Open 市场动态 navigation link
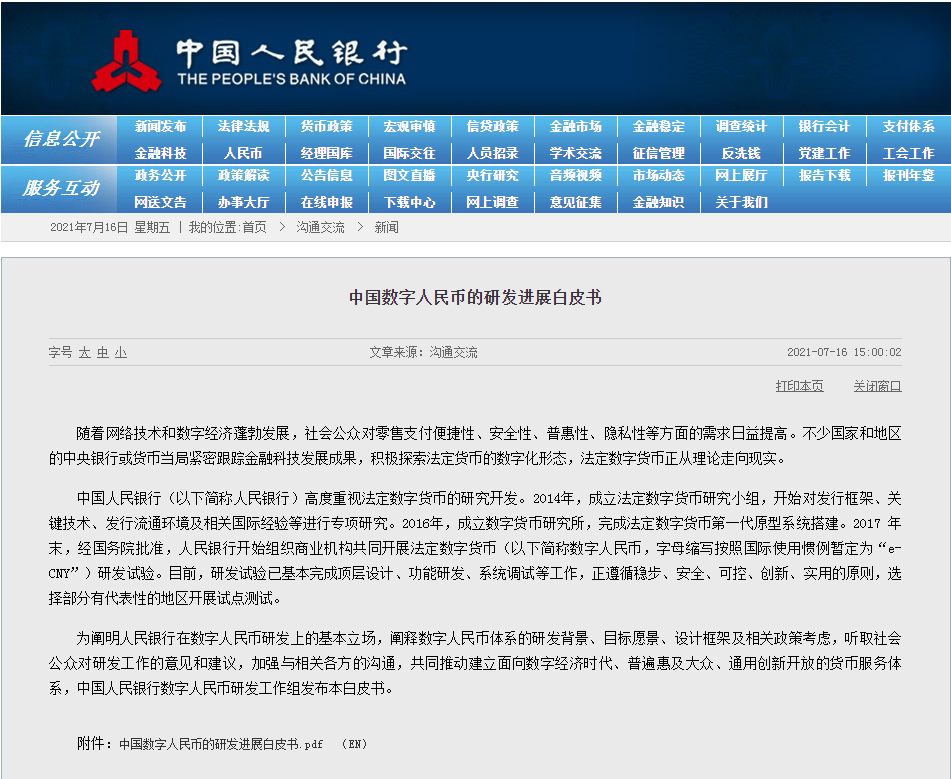 (659, 175)
